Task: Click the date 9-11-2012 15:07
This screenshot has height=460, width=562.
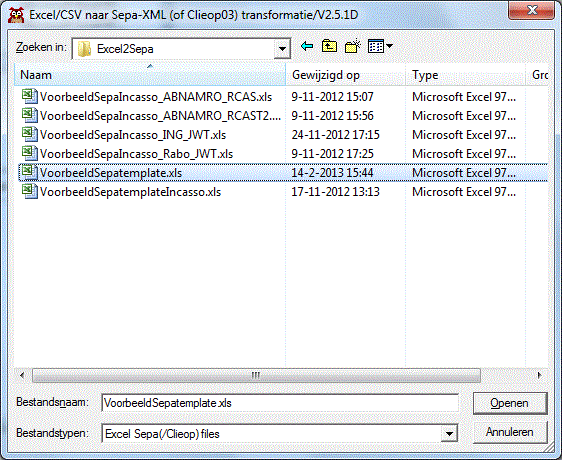Action: pos(332,97)
